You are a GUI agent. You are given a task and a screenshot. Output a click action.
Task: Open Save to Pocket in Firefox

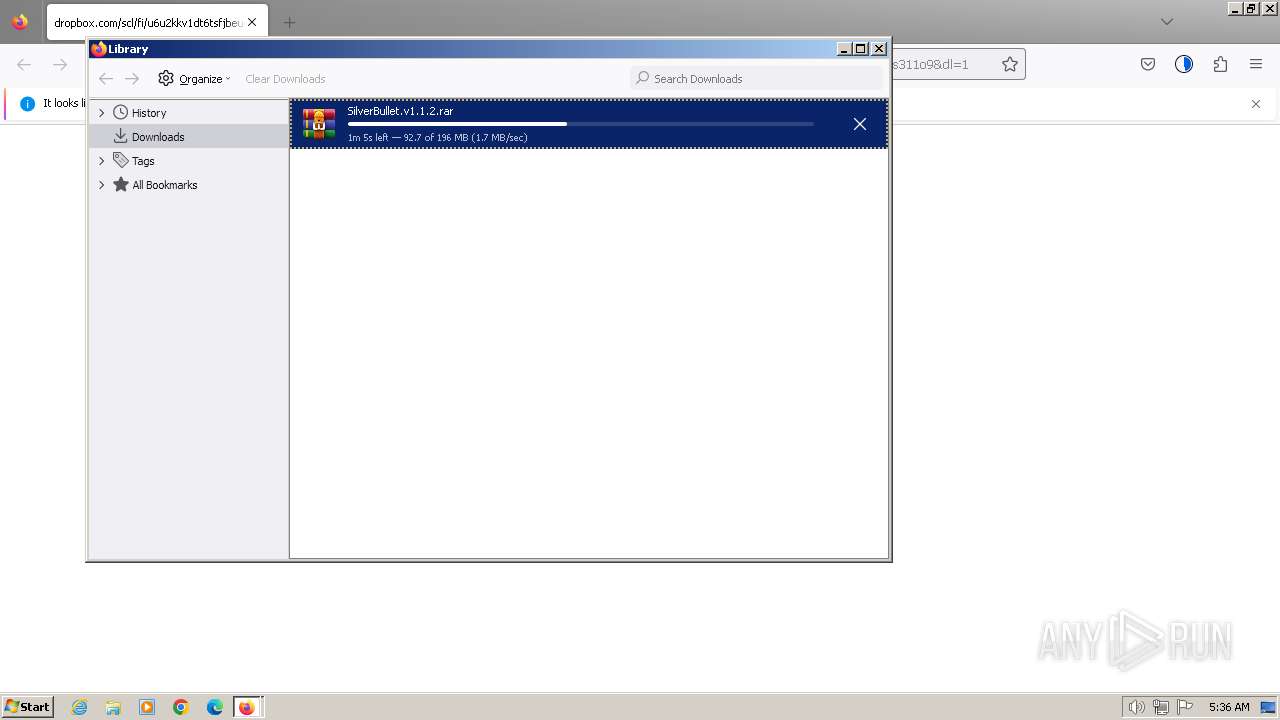click(1148, 64)
